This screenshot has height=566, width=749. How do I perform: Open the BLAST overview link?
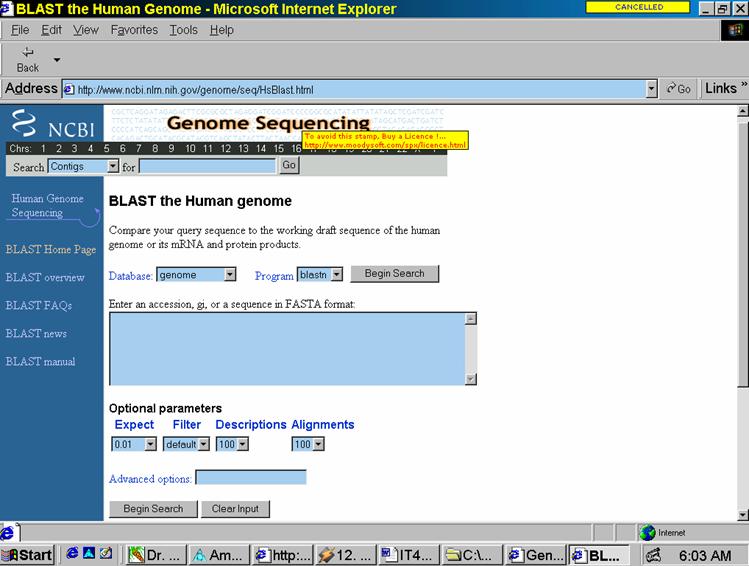[x=45, y=278]
